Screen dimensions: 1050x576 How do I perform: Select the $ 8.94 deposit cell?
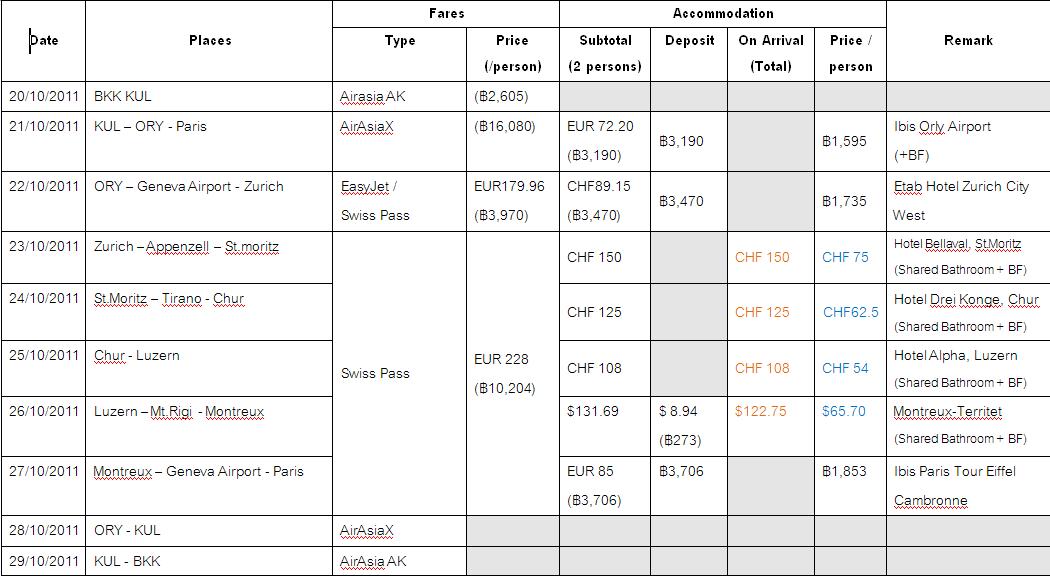click(x=689, y=426)
